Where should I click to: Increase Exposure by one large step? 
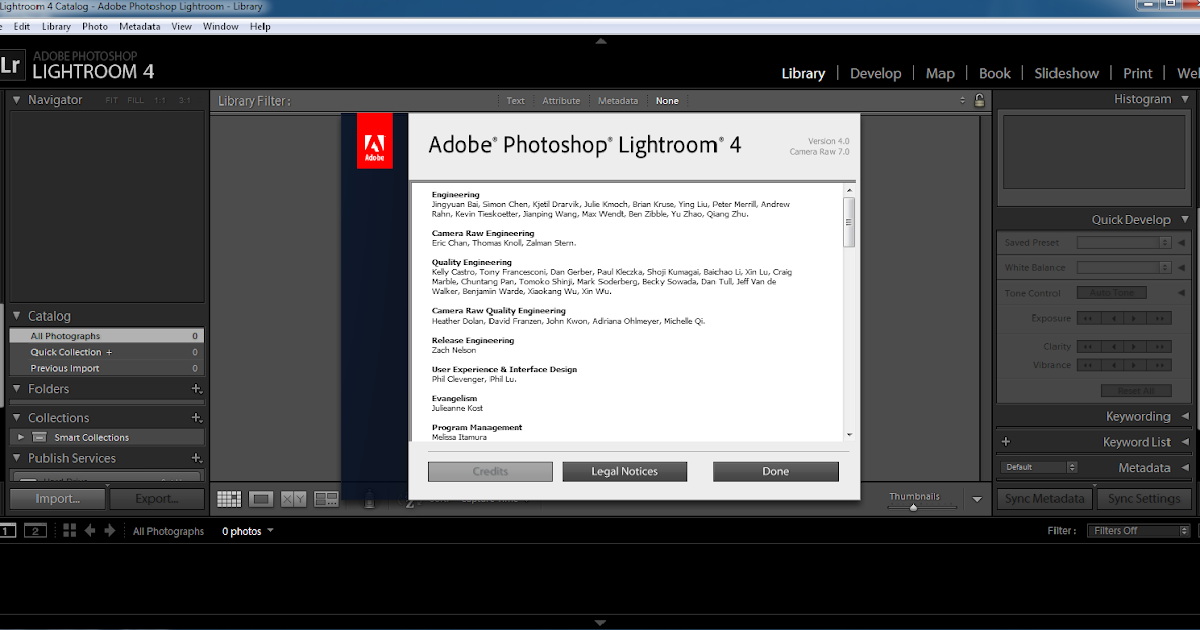(x=1159, y=318)
